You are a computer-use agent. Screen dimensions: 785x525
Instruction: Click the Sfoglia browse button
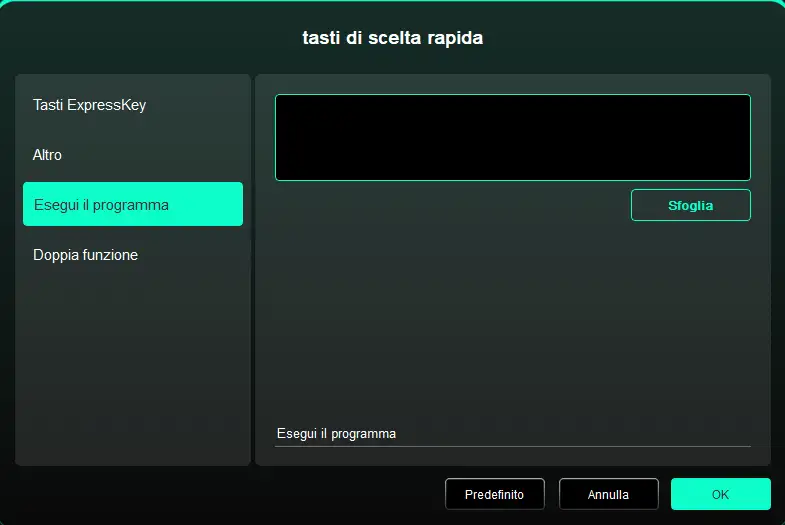(690, 205)
